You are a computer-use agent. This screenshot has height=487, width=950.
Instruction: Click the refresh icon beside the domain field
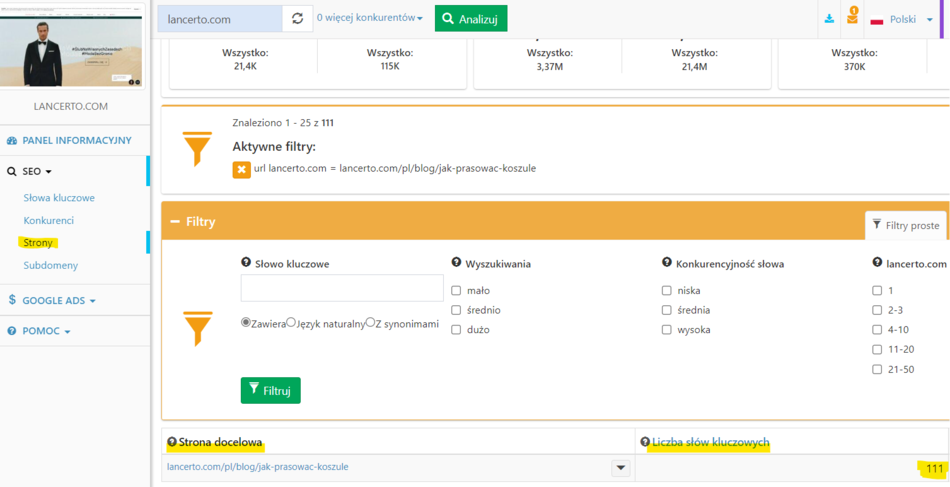coord(297,19)
